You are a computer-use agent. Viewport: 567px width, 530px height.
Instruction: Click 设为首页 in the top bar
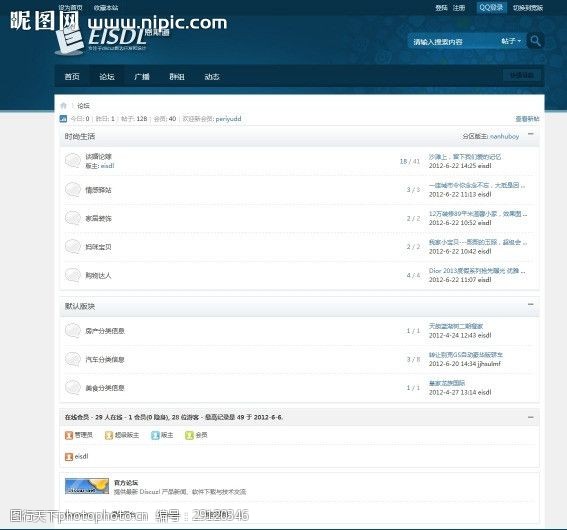(x=70, y=7)
